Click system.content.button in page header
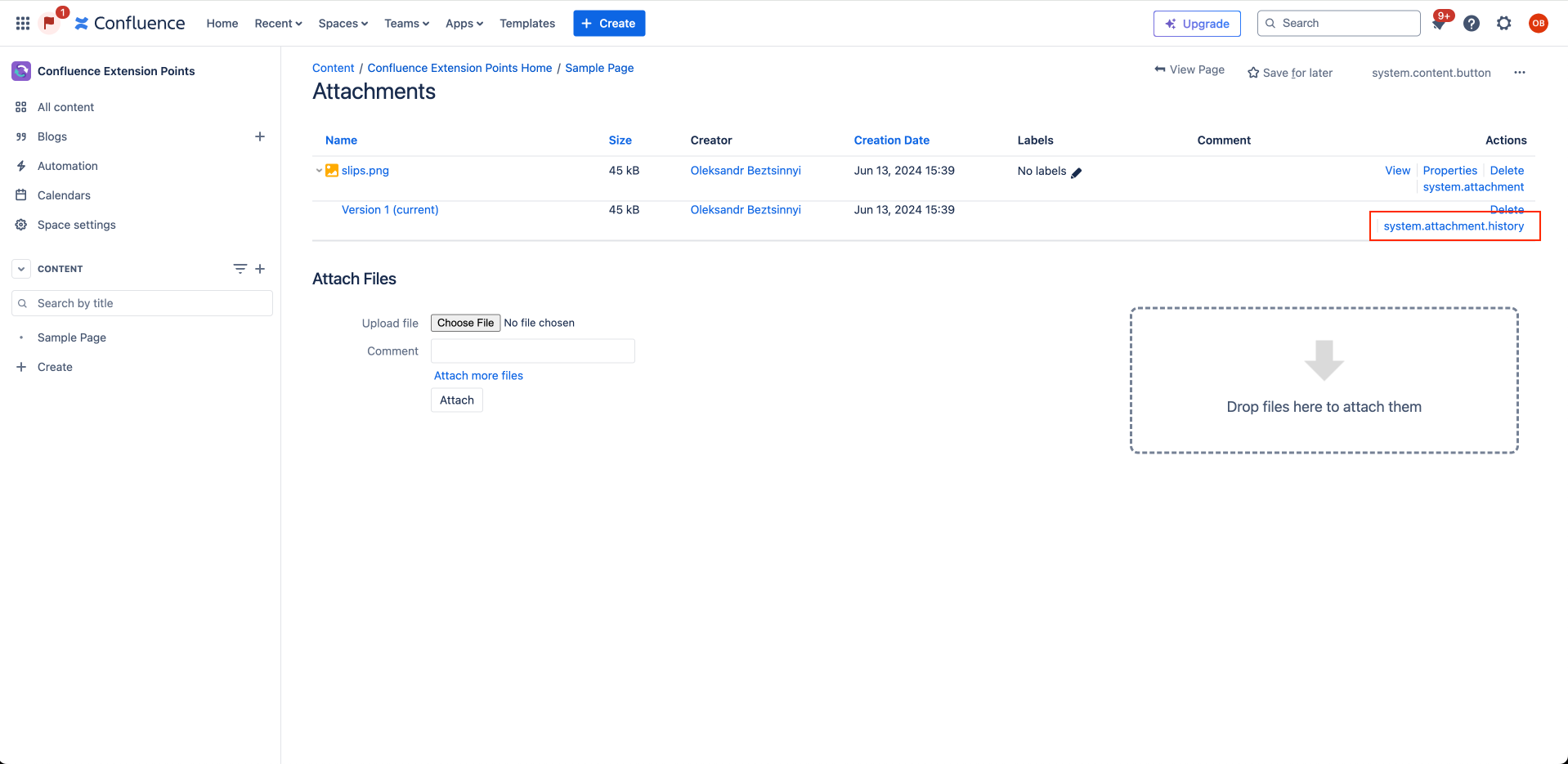 click(x=1431, y=73)
